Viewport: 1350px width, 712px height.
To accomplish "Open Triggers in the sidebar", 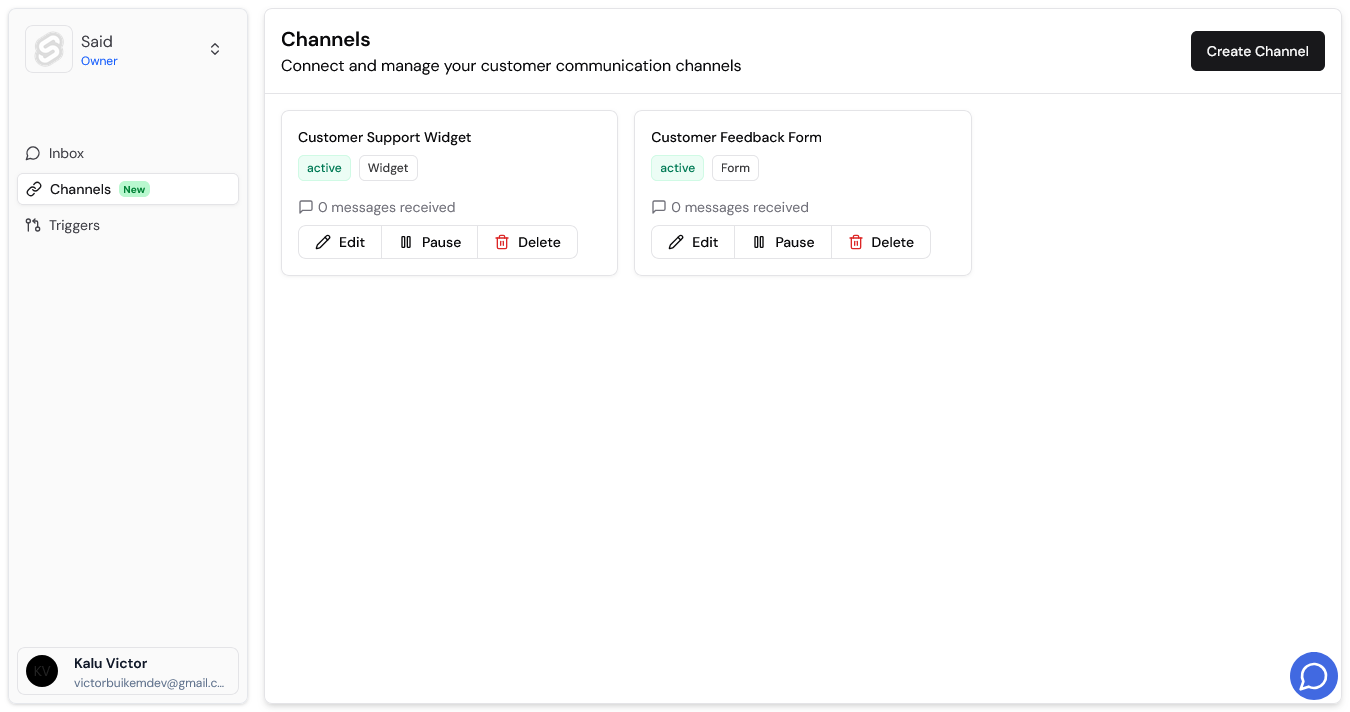I will (128, 225).
